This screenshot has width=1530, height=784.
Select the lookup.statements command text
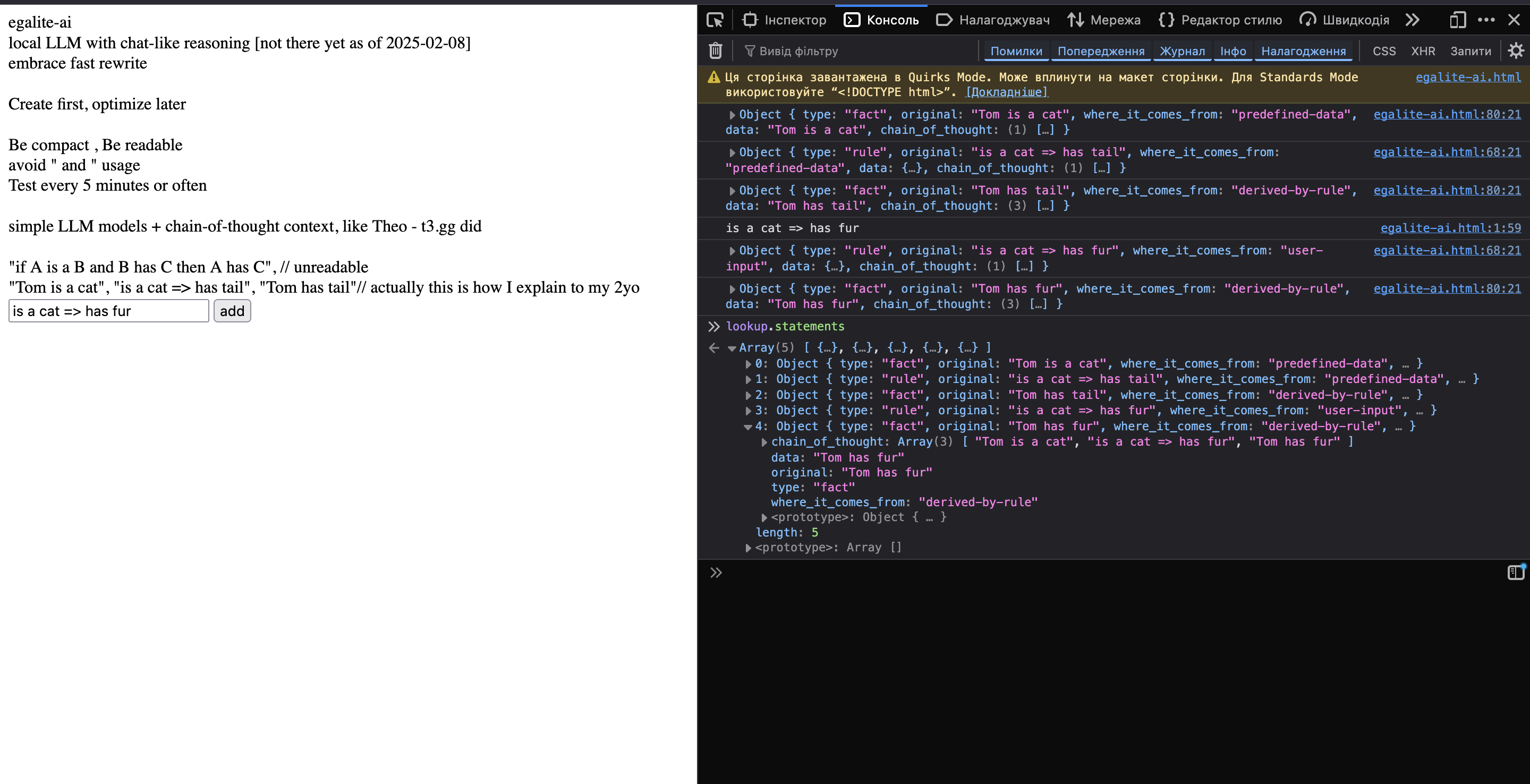[x=785, y=327]
